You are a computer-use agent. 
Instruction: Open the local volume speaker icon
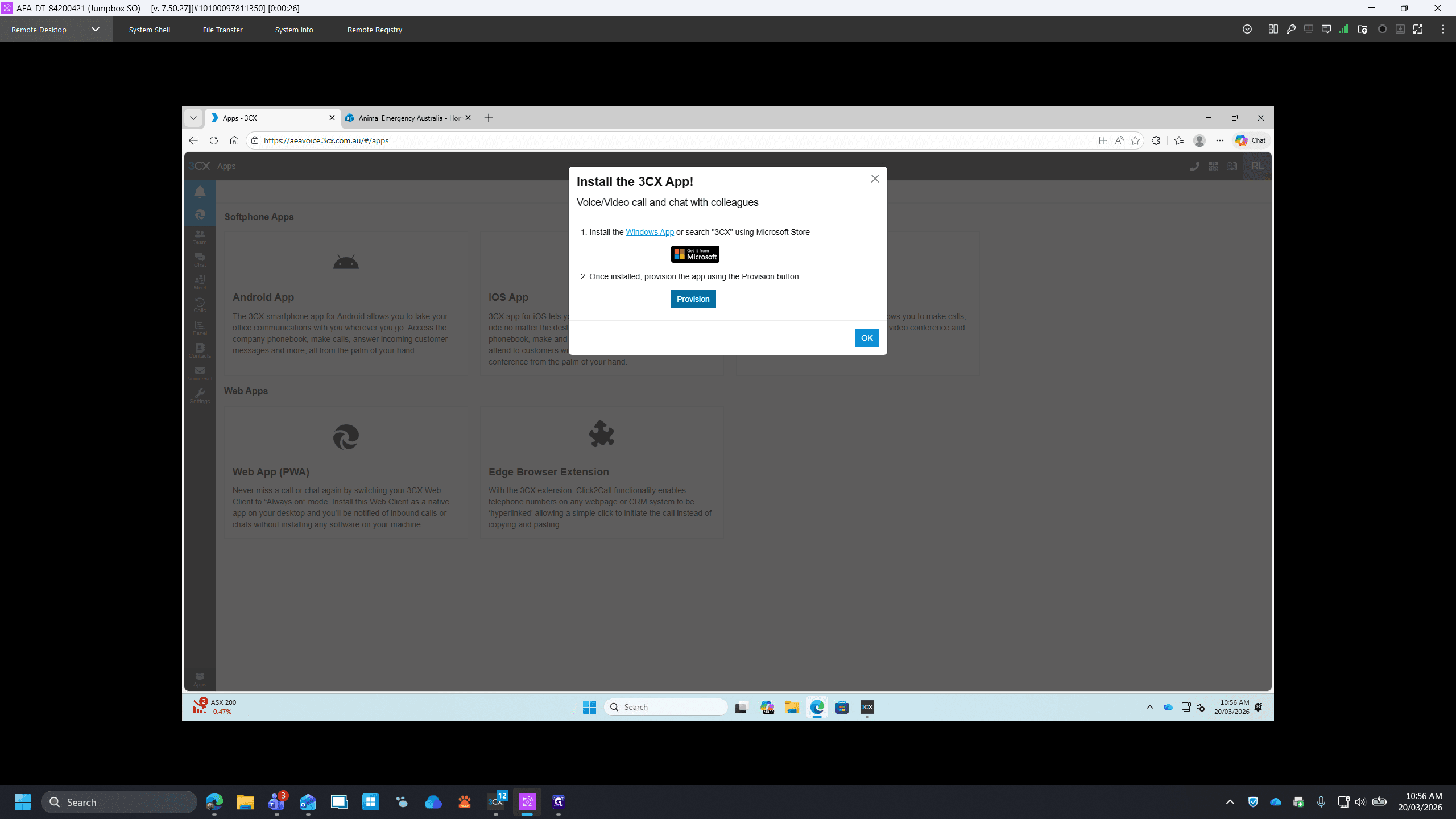click(1360, 802)
